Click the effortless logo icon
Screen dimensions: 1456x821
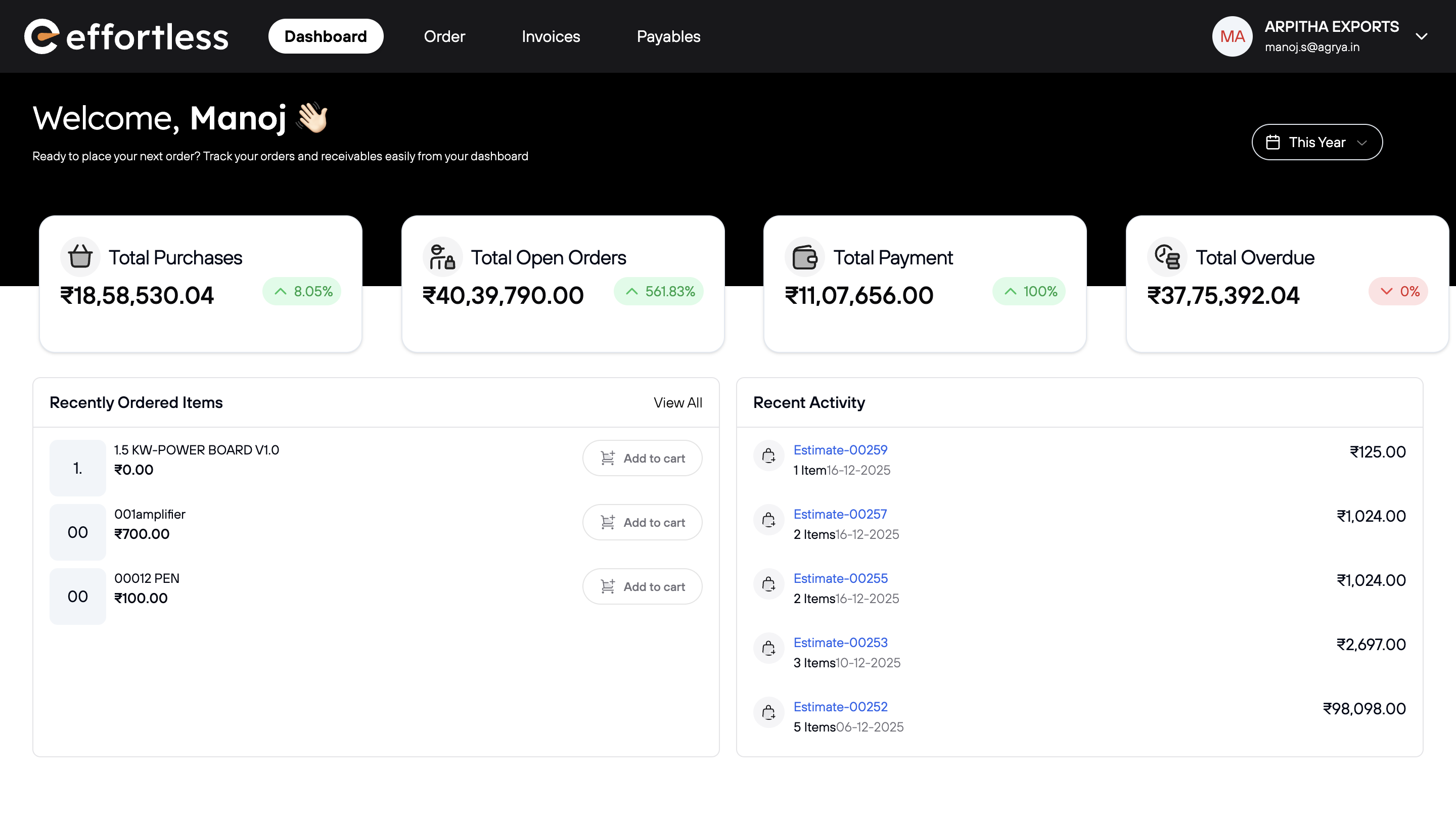point(41,37)
